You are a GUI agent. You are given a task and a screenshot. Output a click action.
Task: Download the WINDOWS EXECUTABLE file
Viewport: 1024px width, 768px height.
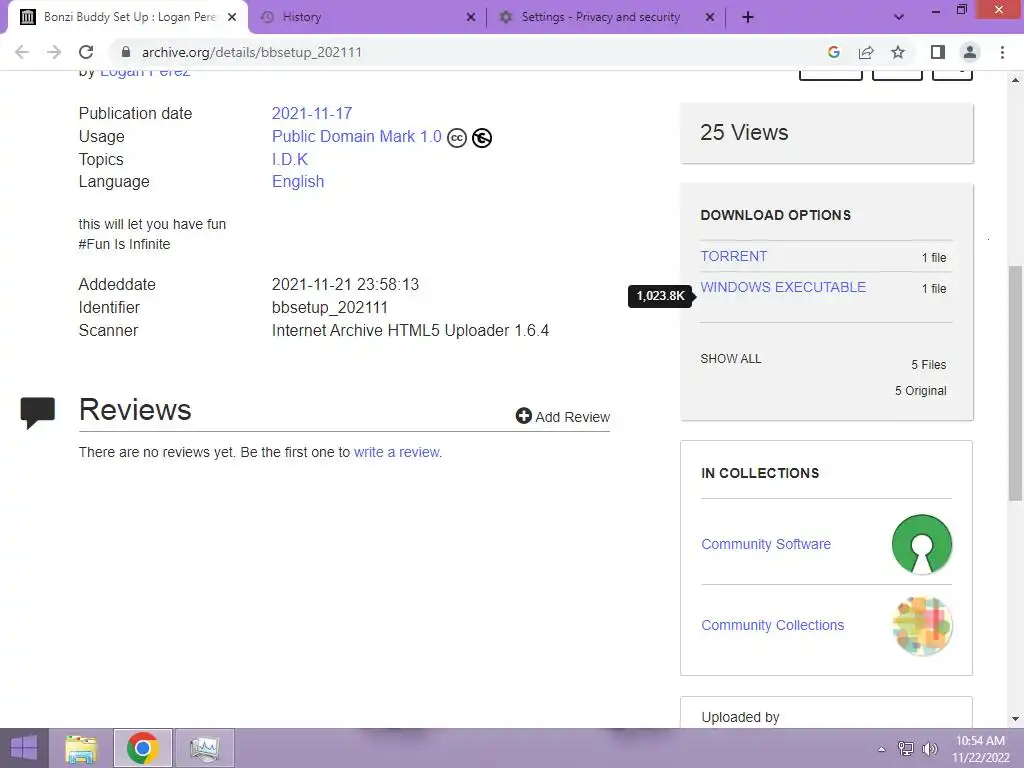point(783,287)
